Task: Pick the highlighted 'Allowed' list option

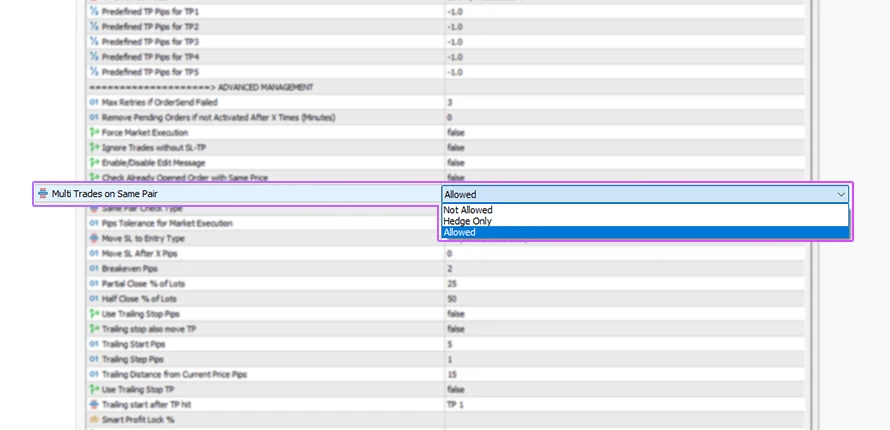Action: [x=460, y=232]
